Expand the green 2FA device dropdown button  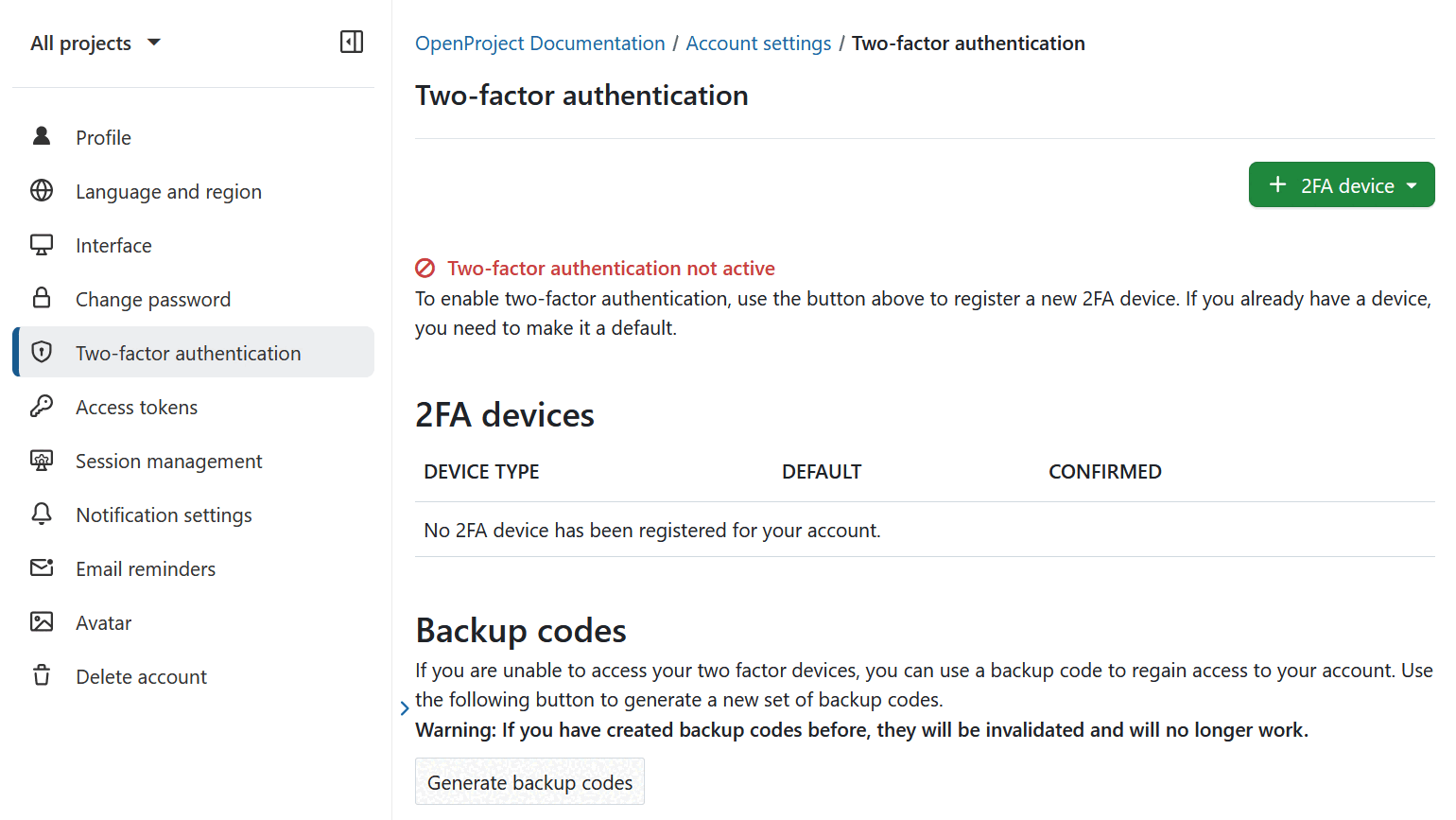click(x=1341, y=185)
